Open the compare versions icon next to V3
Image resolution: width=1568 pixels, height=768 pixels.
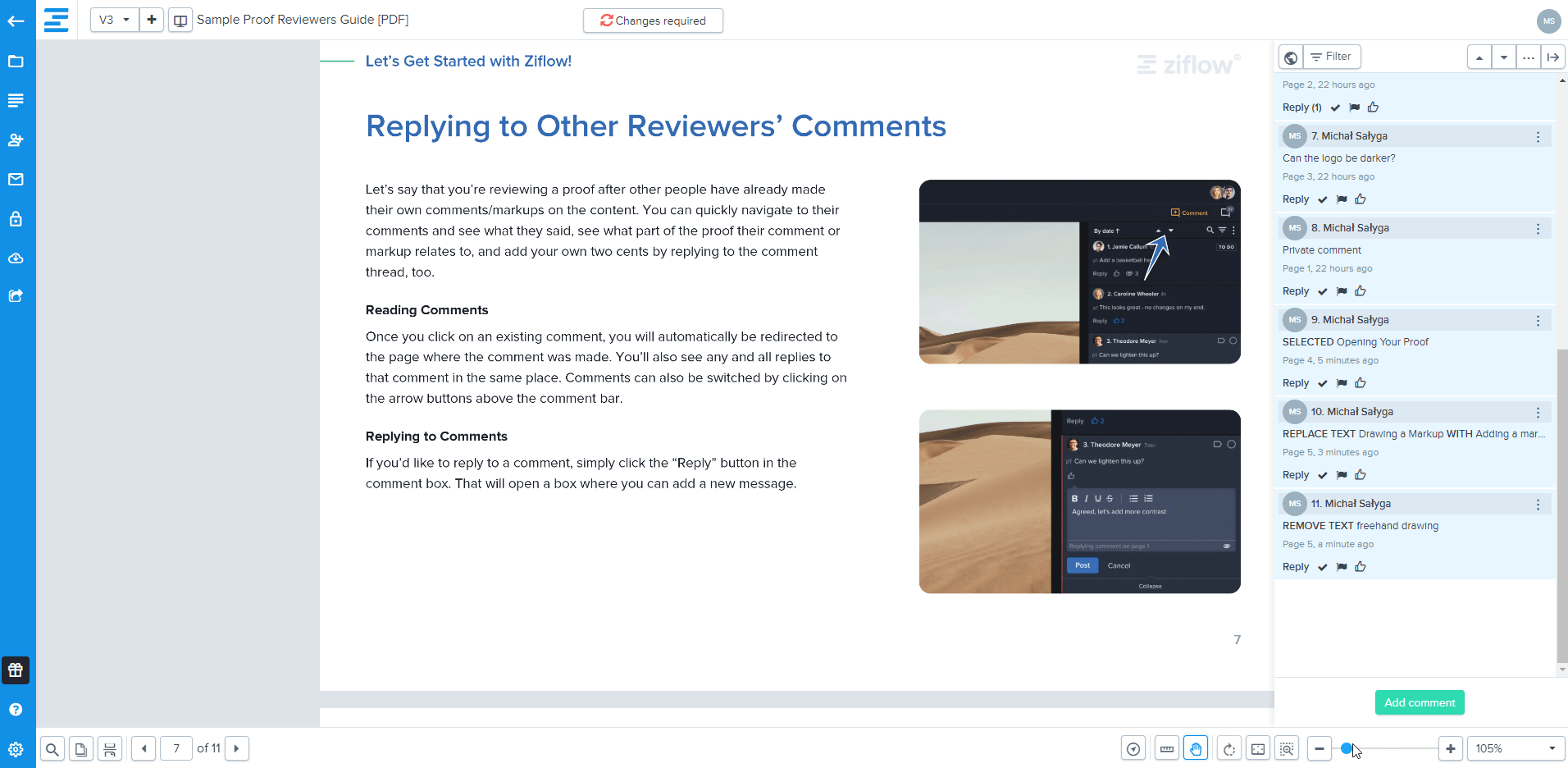click(x=180, y=20)
